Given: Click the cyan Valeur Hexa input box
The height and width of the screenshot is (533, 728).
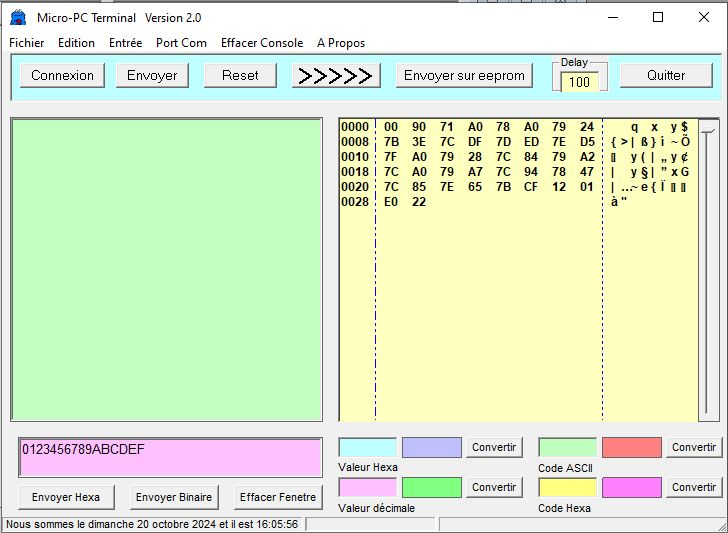Looking at the screenshot, I should 367,448.
